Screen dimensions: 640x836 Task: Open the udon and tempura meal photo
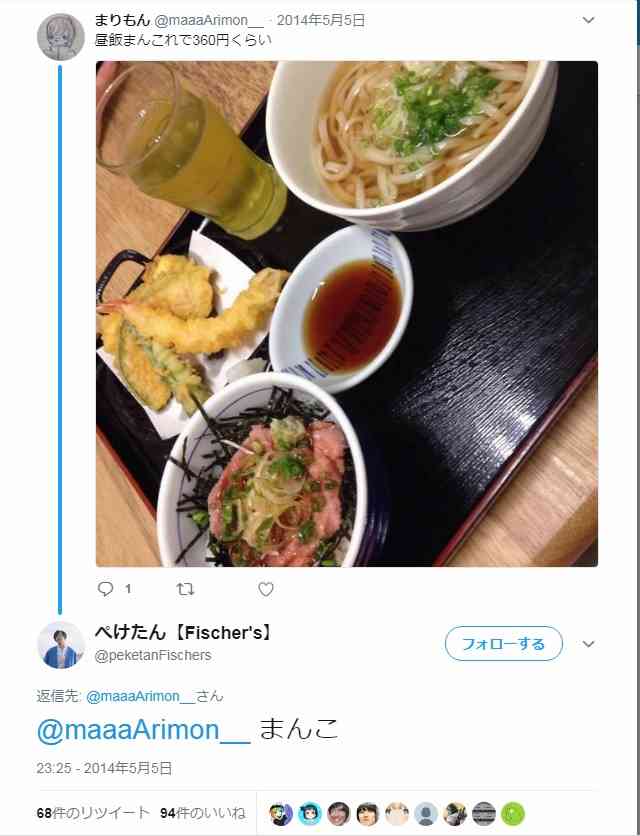tap(347, 314)
